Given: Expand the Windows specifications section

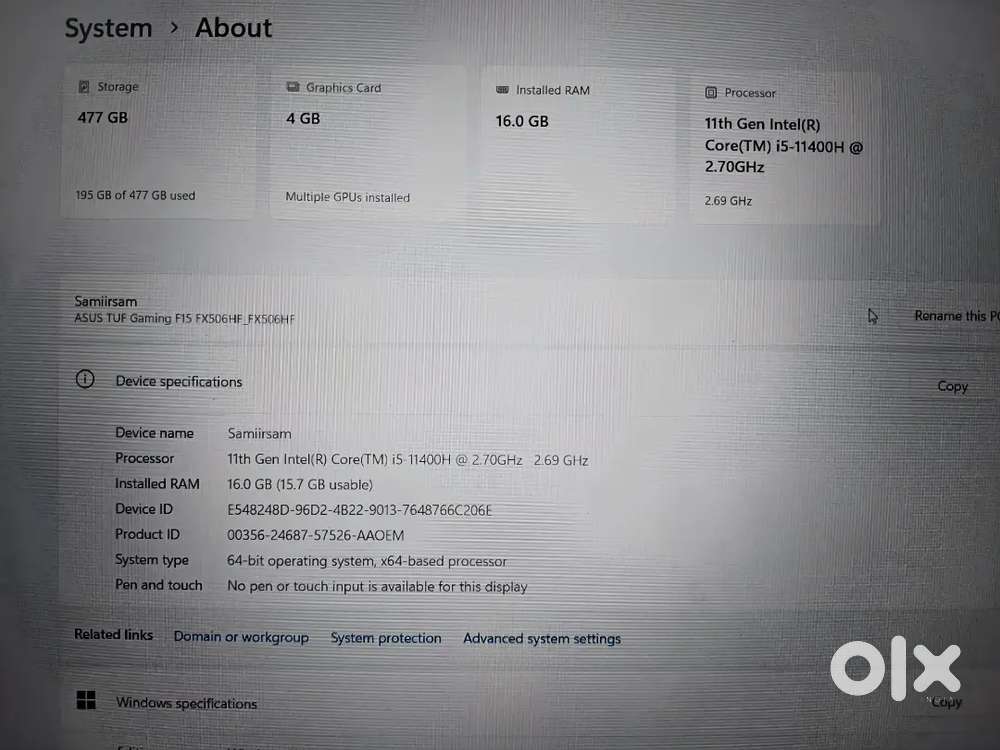Looking at the screenshot, I should 529,702.
